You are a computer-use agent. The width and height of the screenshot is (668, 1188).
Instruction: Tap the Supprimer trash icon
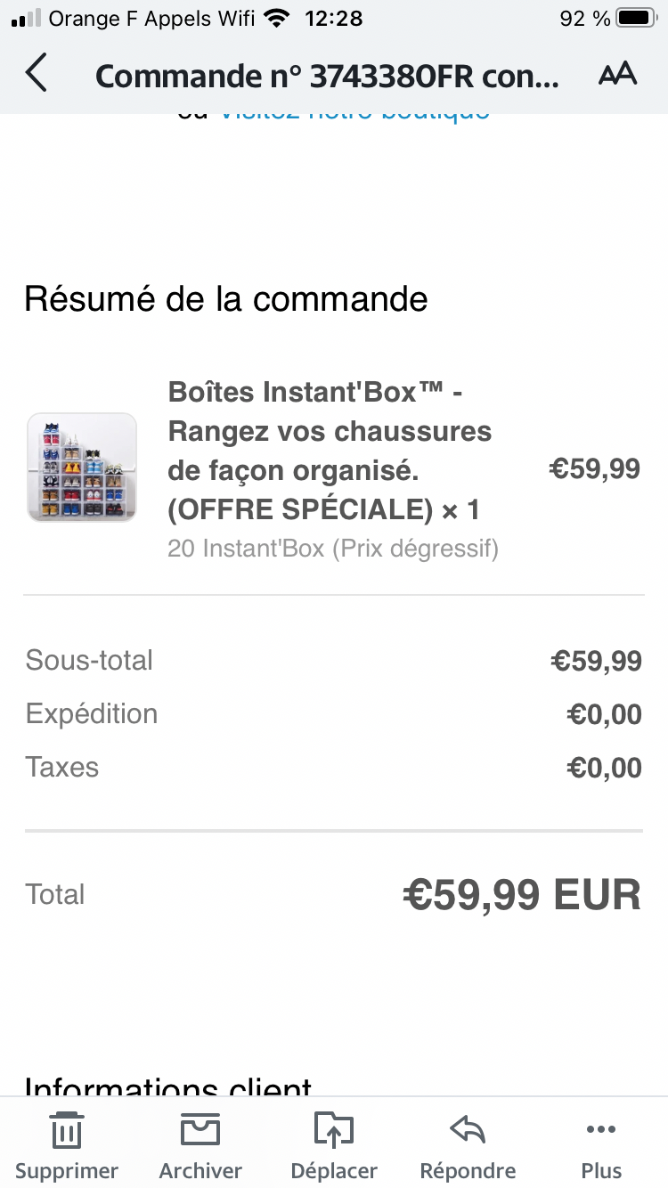(x=66, y=1133)
